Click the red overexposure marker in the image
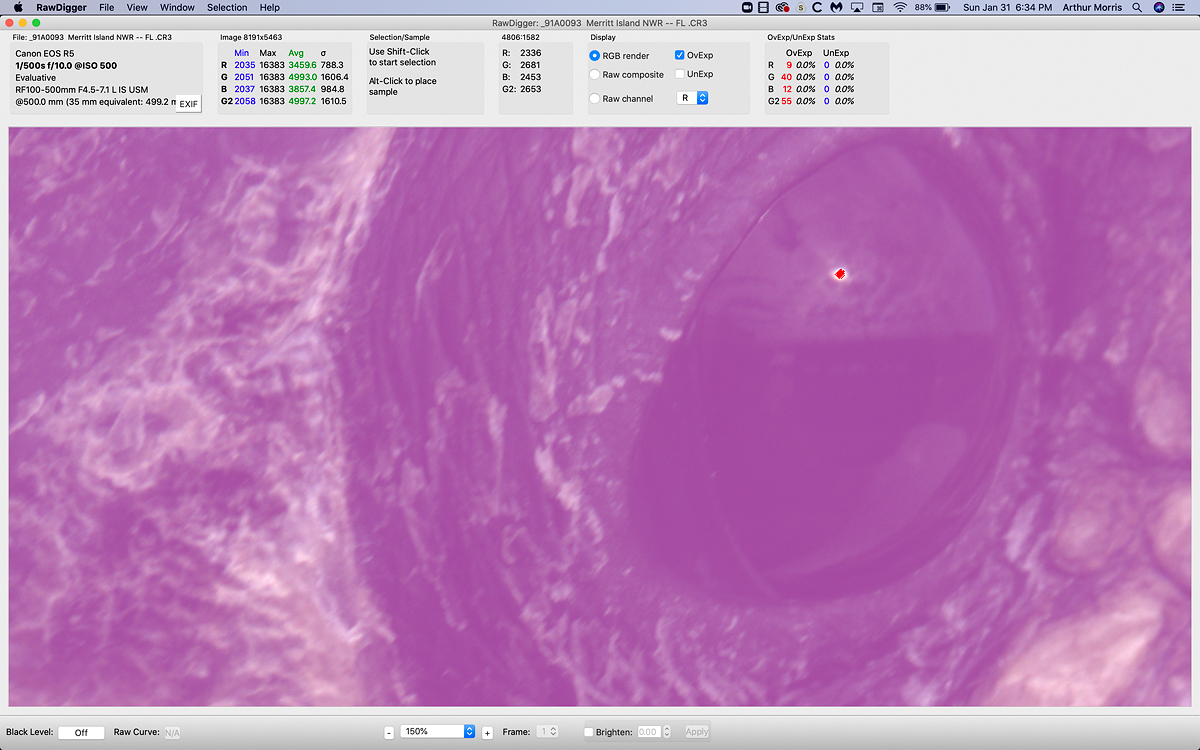The image size is (1200, 750). (841, 273)
